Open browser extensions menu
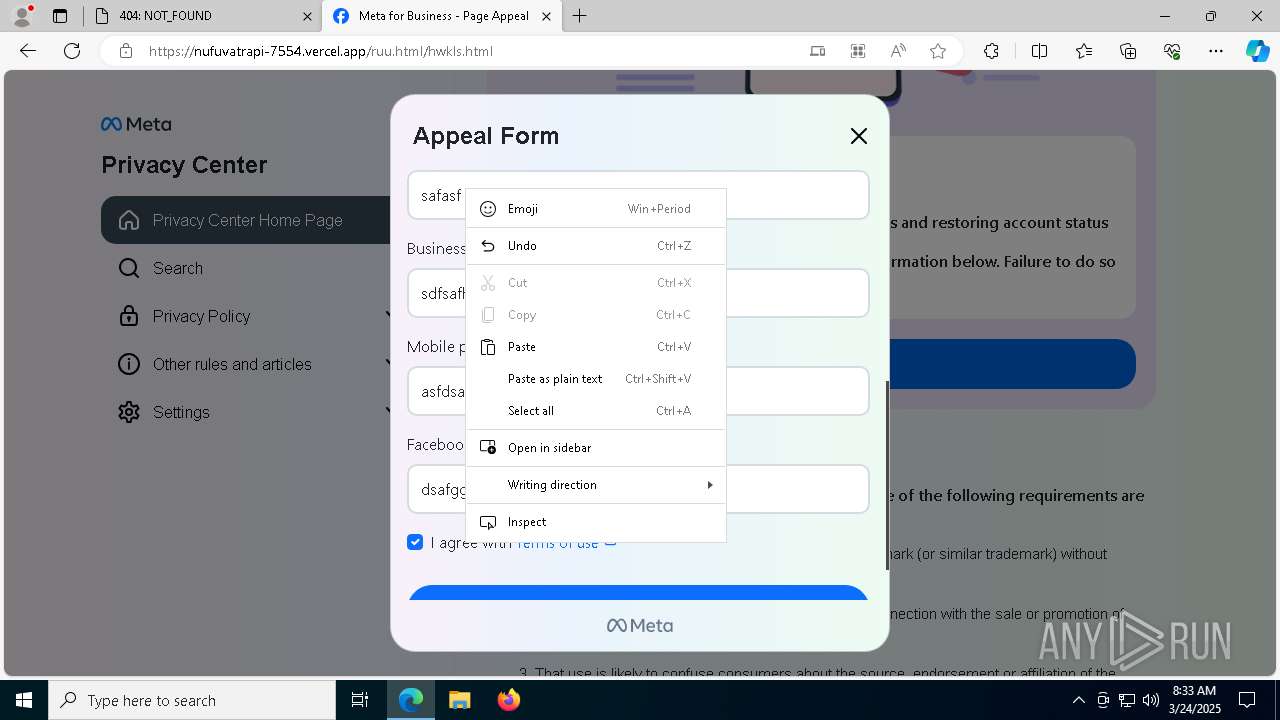 pos(991,51)
